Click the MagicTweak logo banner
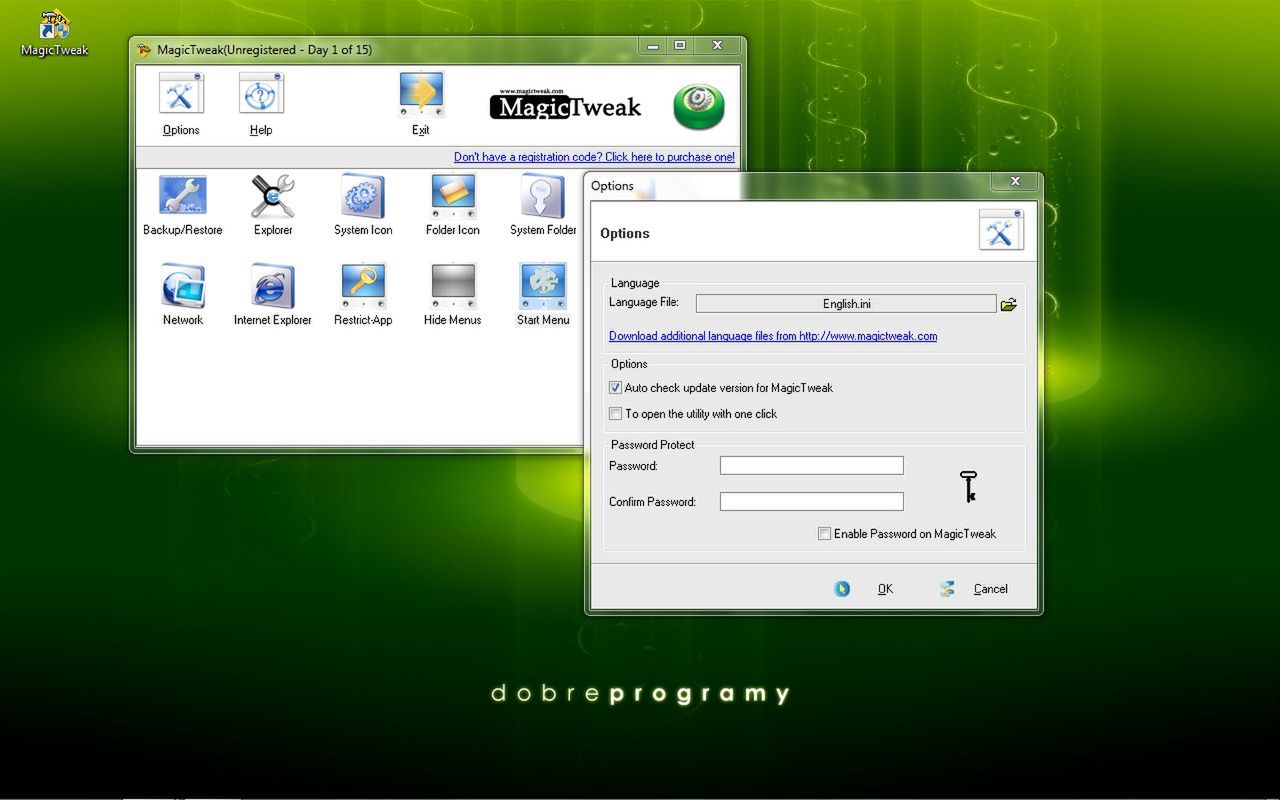This screenshot has width=1280, height=800. coord(566,105)
